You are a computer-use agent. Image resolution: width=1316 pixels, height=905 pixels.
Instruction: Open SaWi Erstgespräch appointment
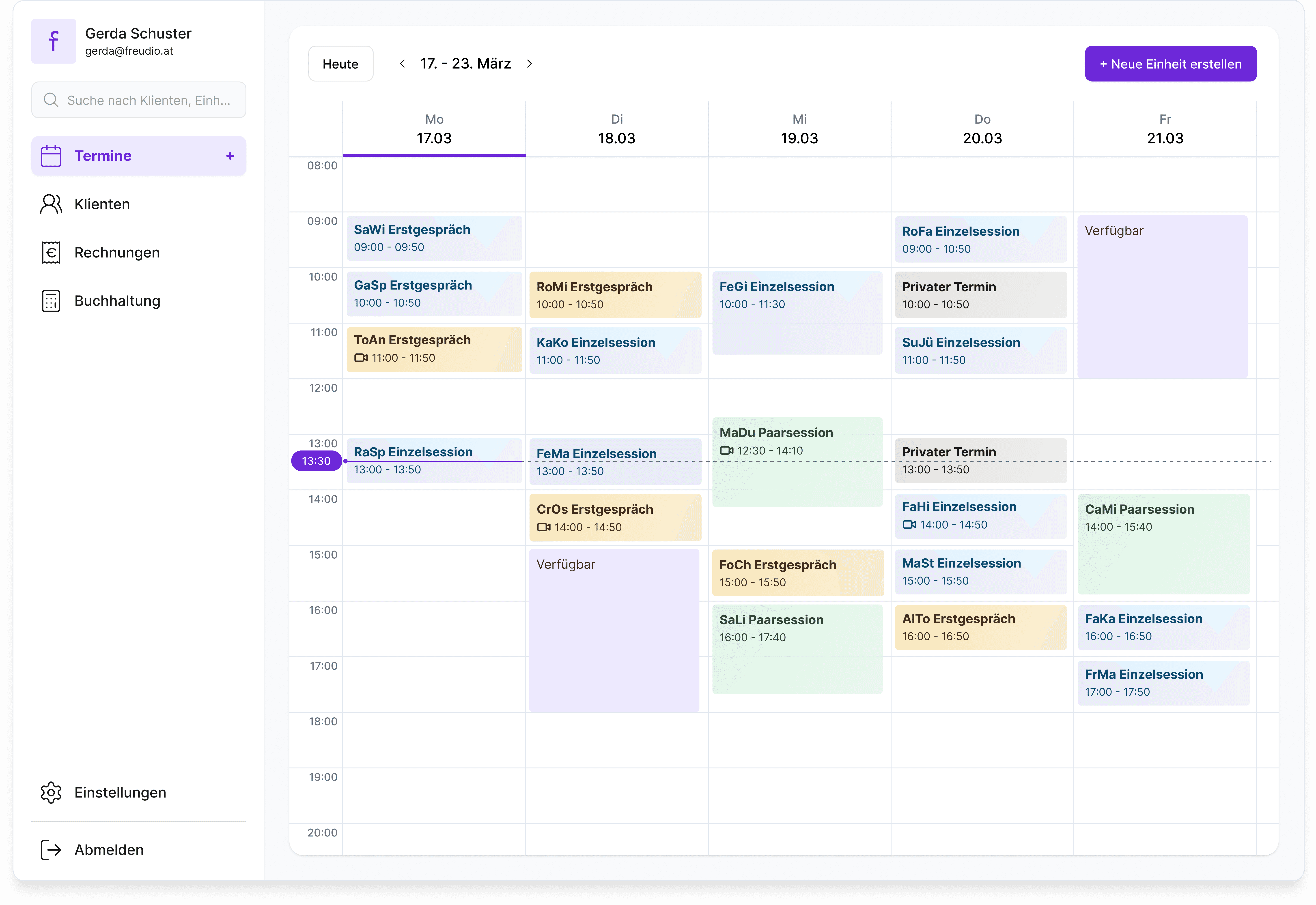tap(435, 238)
